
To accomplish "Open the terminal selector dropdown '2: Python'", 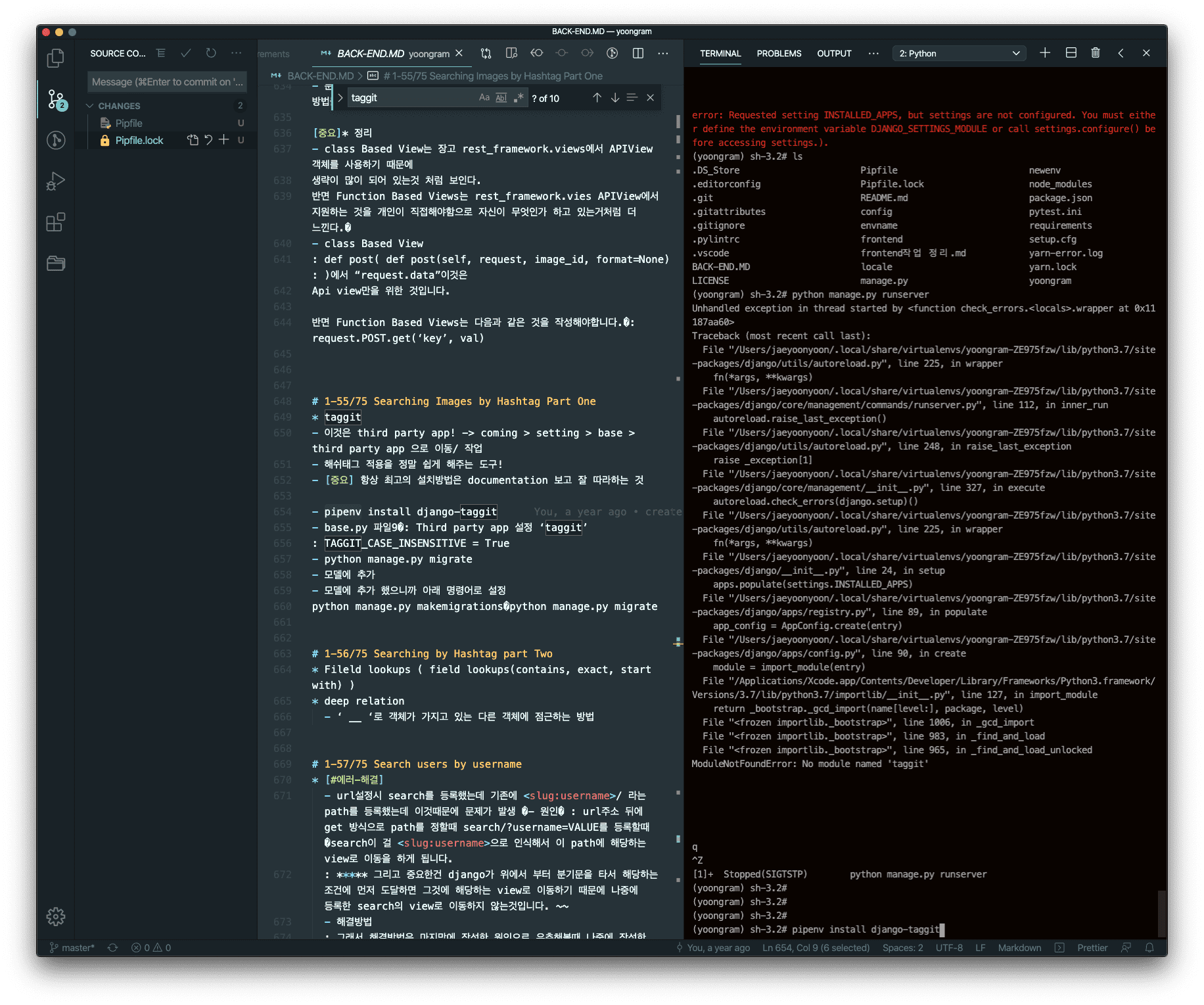I will click(x=959, y=53).
